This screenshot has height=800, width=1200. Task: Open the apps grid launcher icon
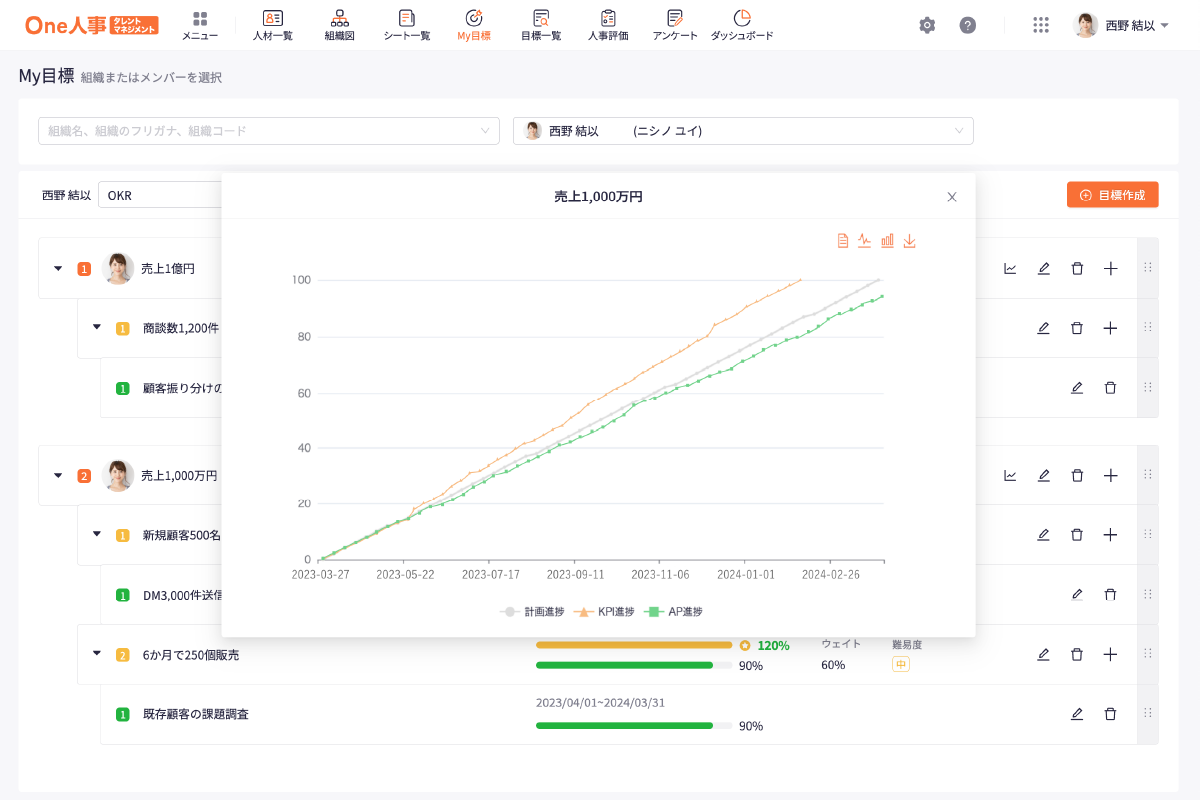[x=1040, y=25]
